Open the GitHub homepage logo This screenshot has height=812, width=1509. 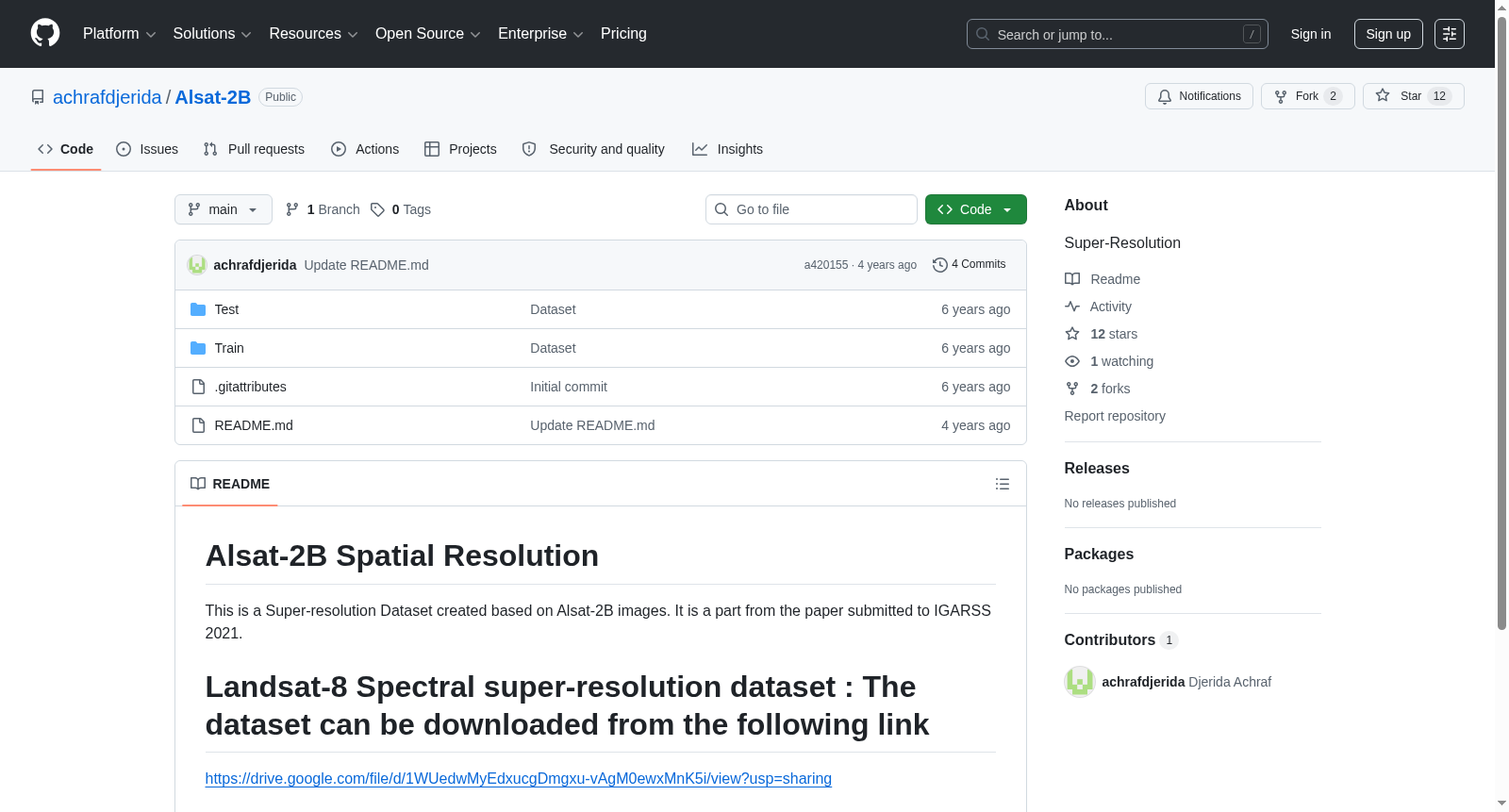(x=45, y=33)
